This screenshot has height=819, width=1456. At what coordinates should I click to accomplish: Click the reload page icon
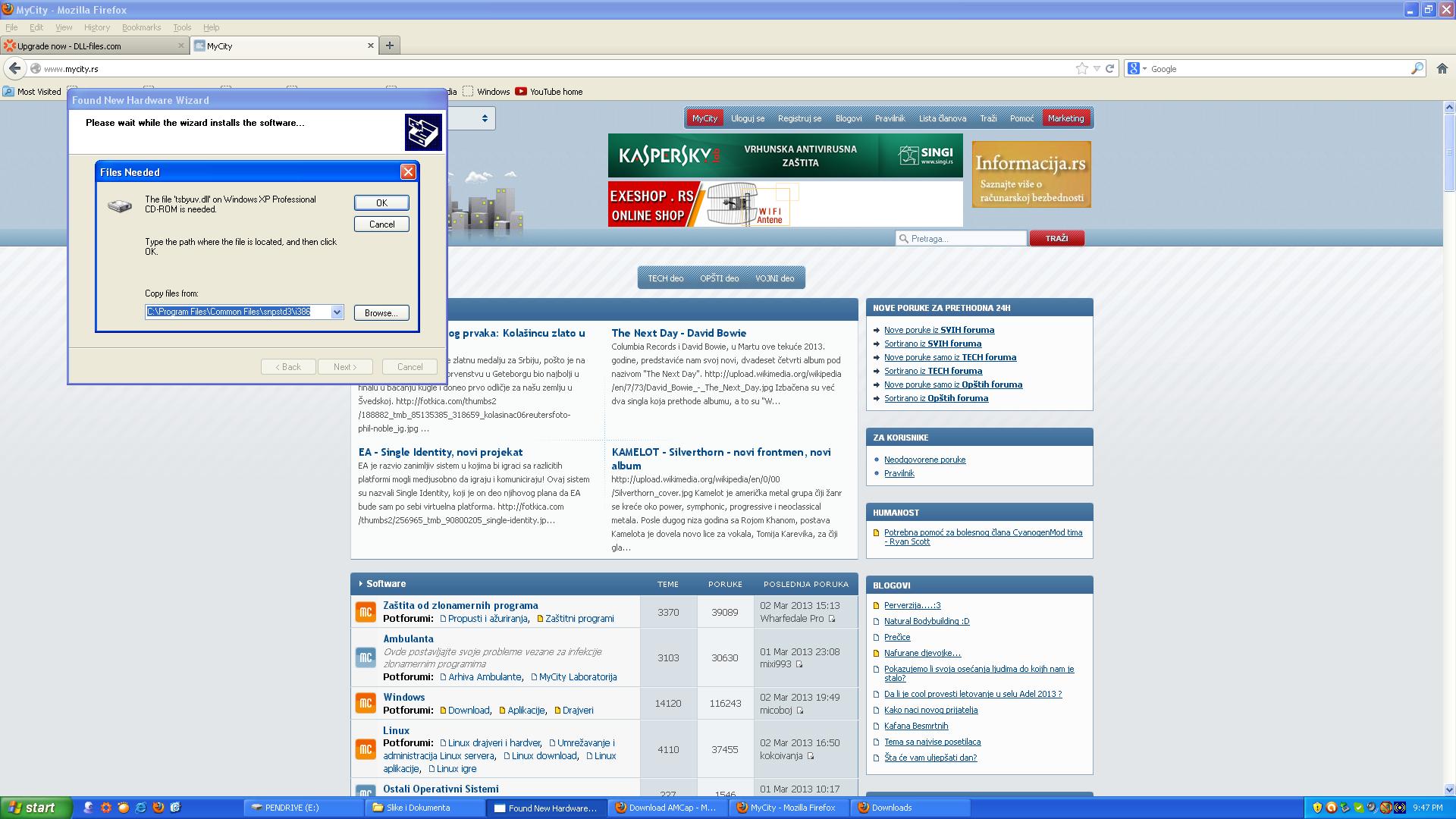[1109, 69]
